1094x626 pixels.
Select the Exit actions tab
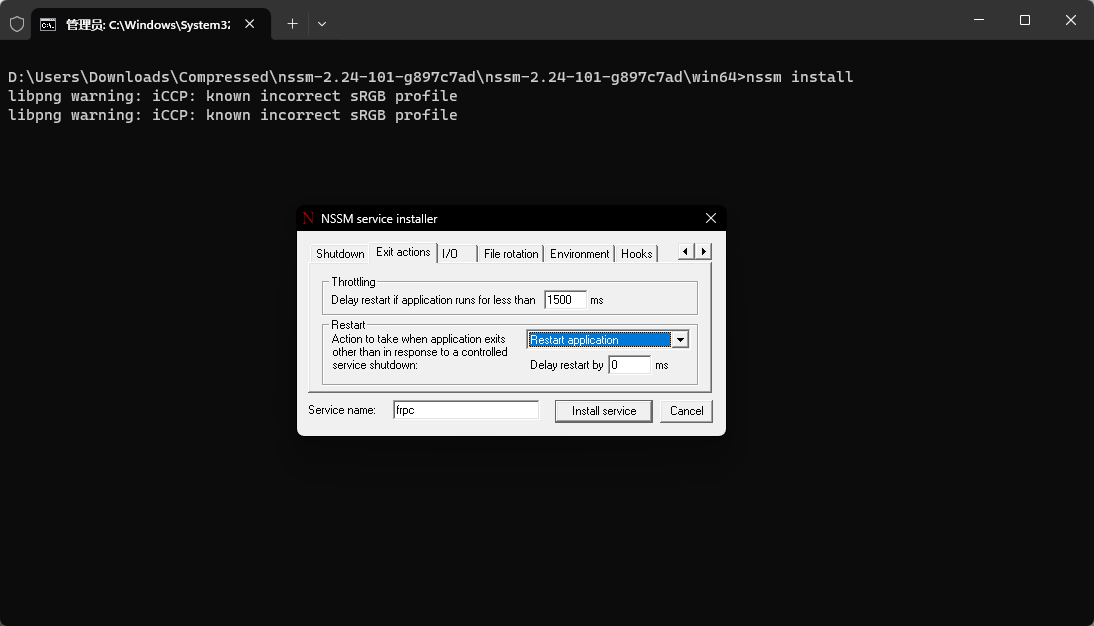(403, 252)
